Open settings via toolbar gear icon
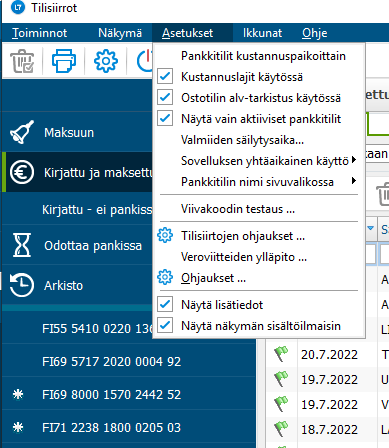This screenshot has width=389, height=448. (x=106, y=61)
